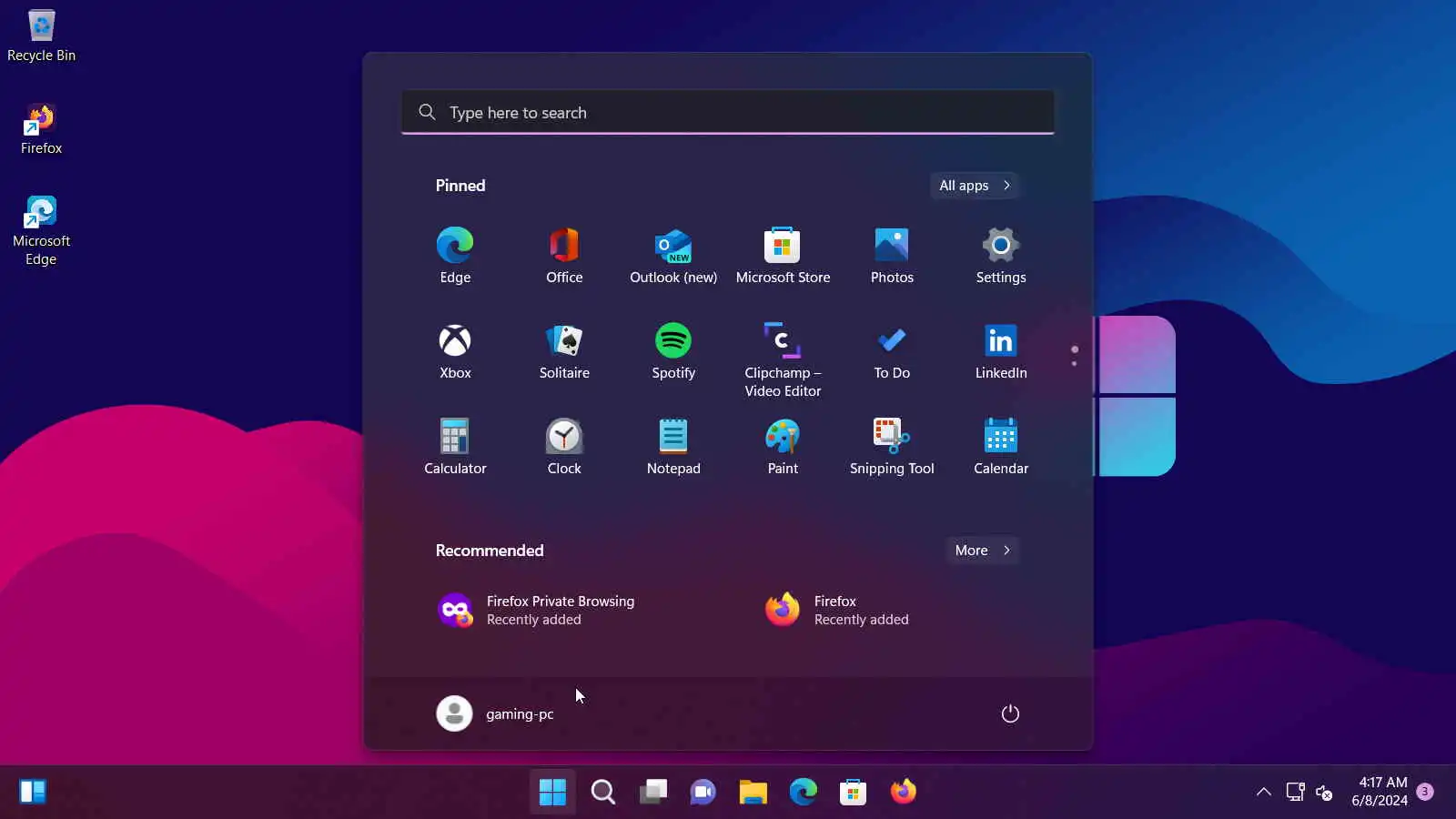The image size is (1456, 819).
Task: Open Microsoft Store pinned app
Action: pos(783,256)
